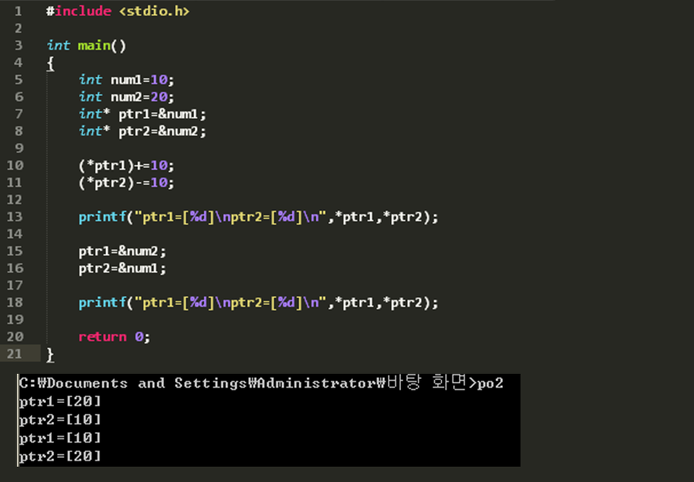Click the 'int* ptr2=&num2;' declaration
Screen dimensions: 694x482
point(143,131)
